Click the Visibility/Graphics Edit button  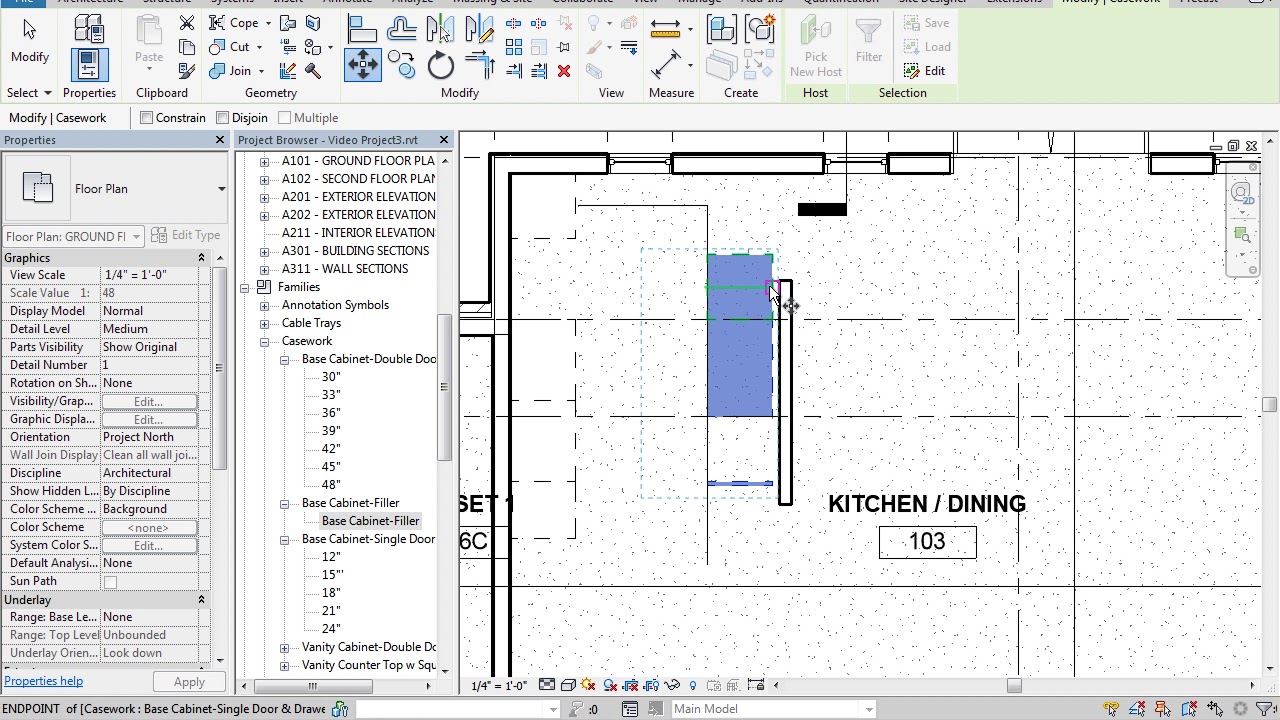tap(148, 401)
